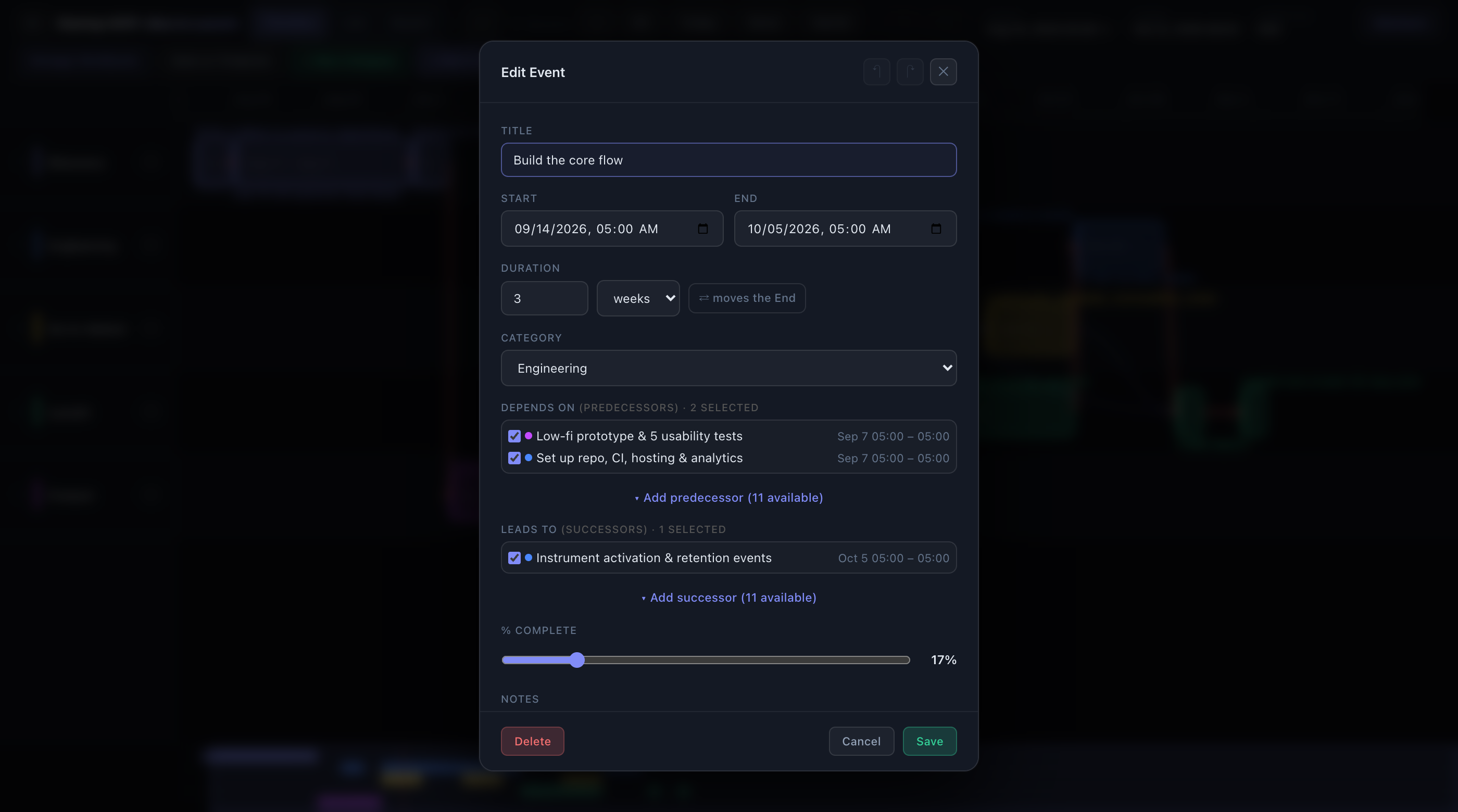Click the pink dot beside Low-fi prototype
This screenshot has height=812, width=1458.
tap(528, 436)
